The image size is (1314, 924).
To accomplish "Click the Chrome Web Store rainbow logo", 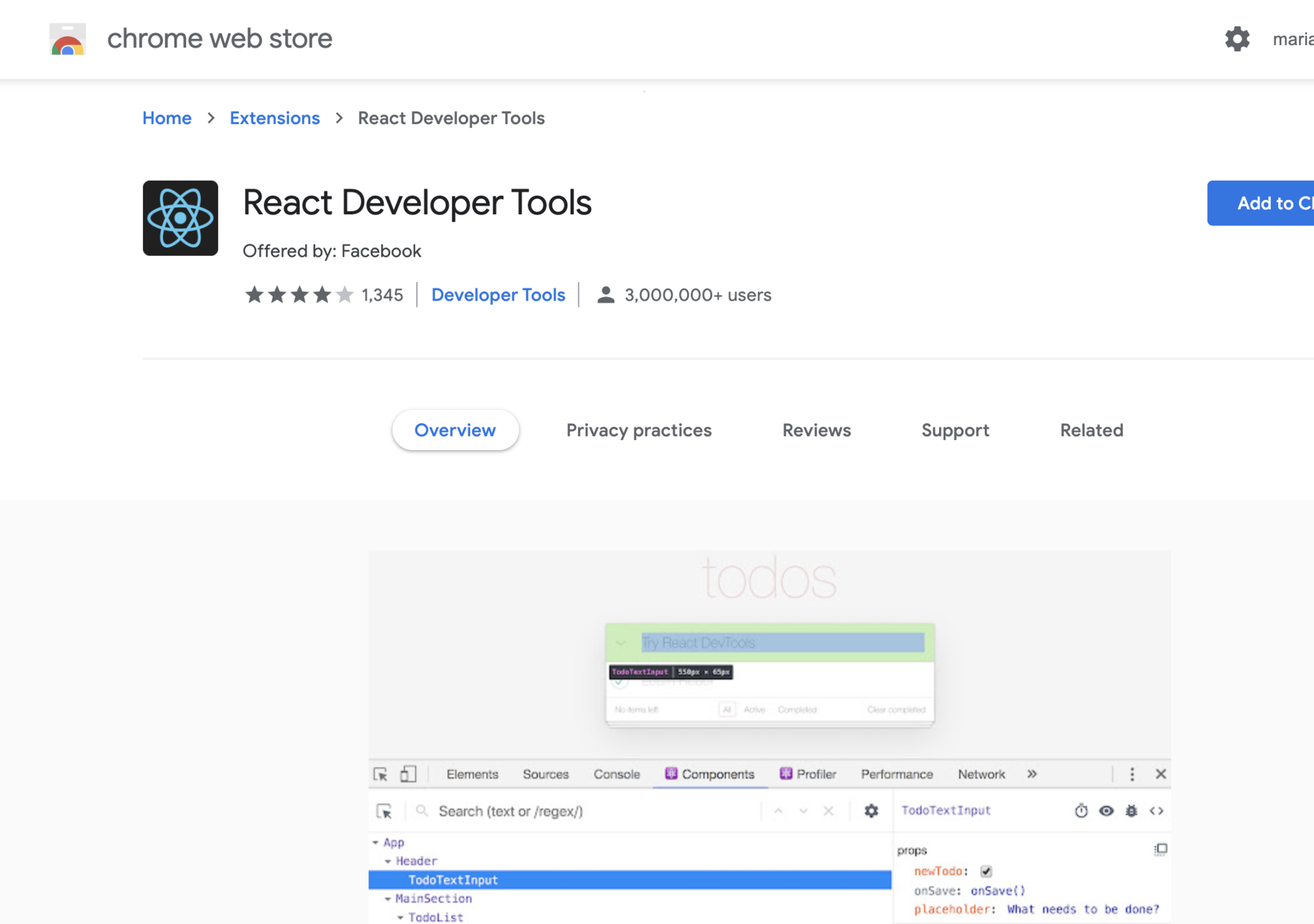I will pyautogui.click(x=67, y=39).
